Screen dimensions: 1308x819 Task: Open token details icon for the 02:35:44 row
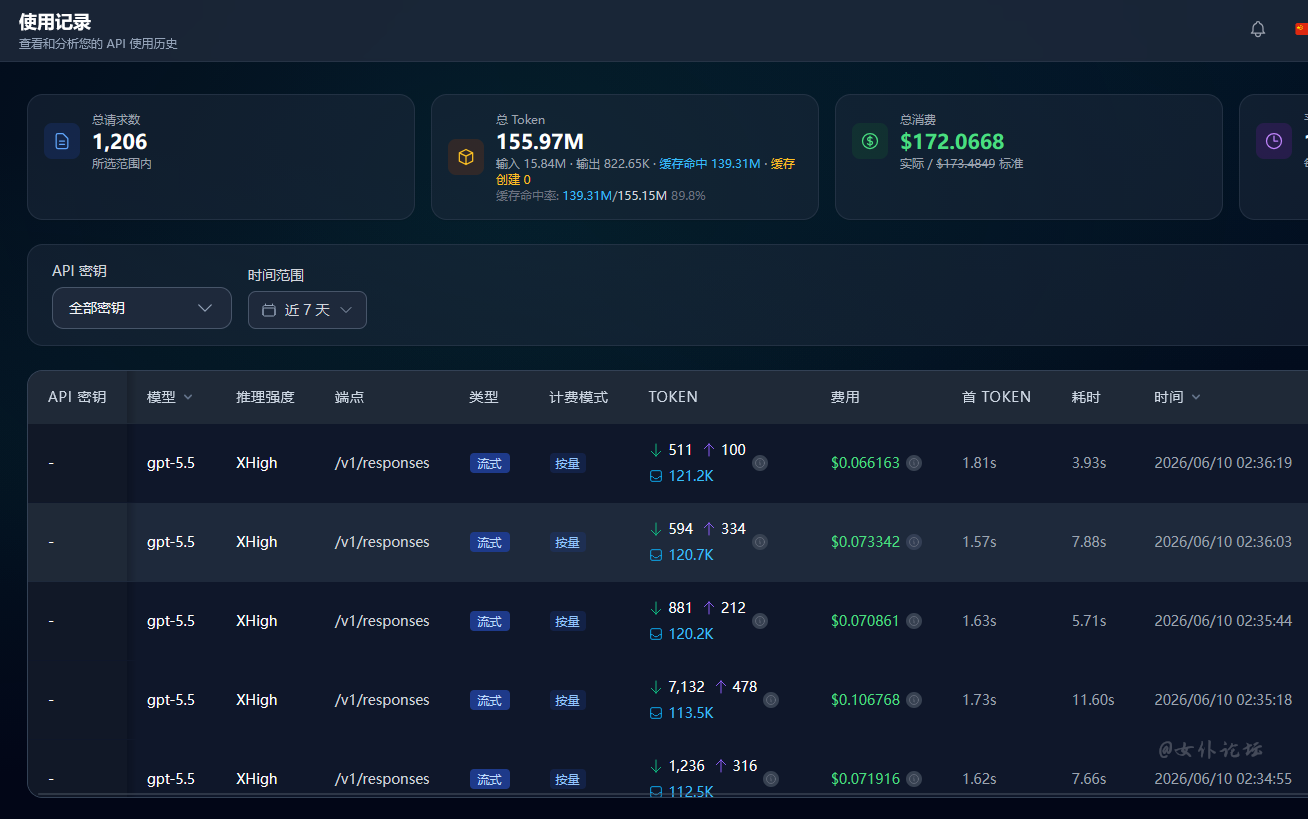click(x=760, y=621)
